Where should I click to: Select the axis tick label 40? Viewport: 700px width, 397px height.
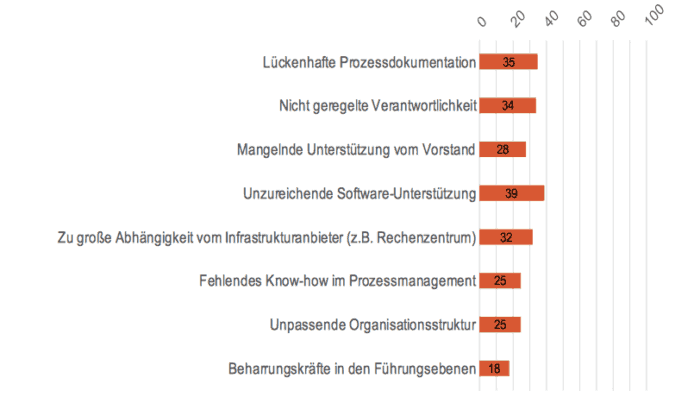(551, 19)
